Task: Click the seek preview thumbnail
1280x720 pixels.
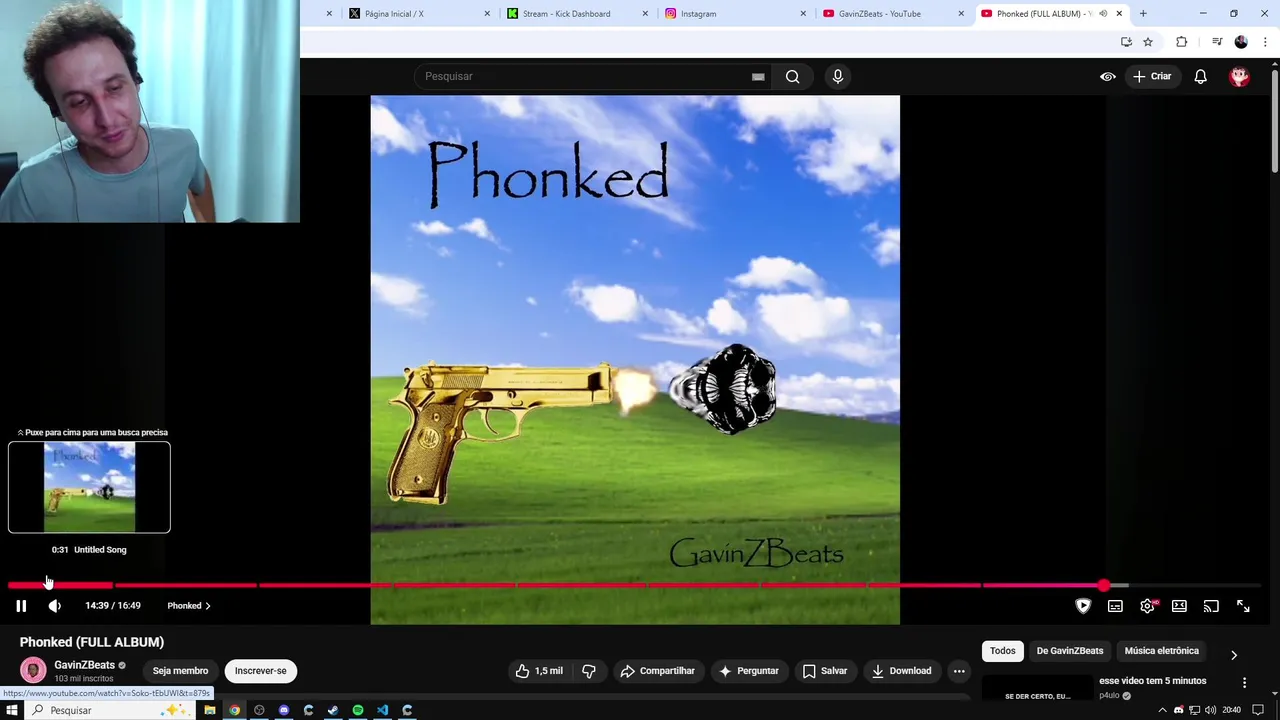Action: click(x=89, y=488)
